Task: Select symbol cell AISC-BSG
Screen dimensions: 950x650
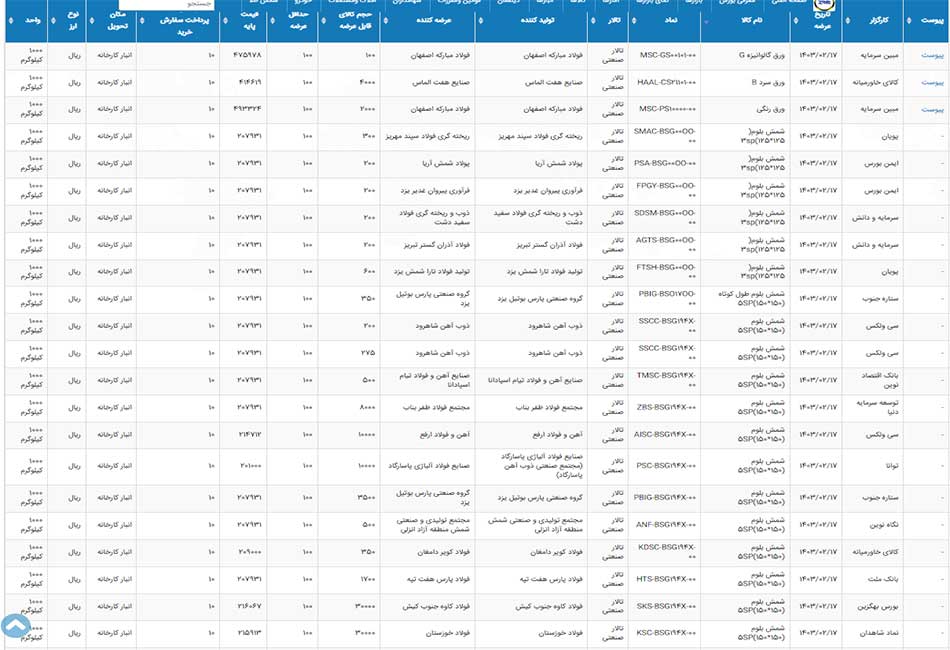Action: (665, 434)
